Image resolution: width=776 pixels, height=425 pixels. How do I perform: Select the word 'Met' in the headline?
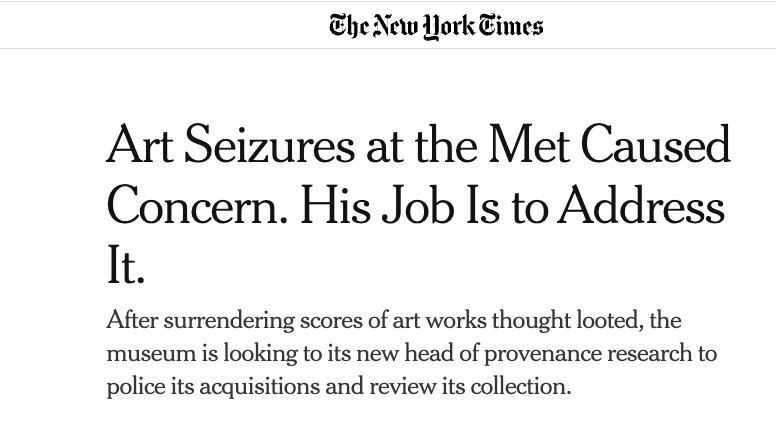(x=529, y=144)
